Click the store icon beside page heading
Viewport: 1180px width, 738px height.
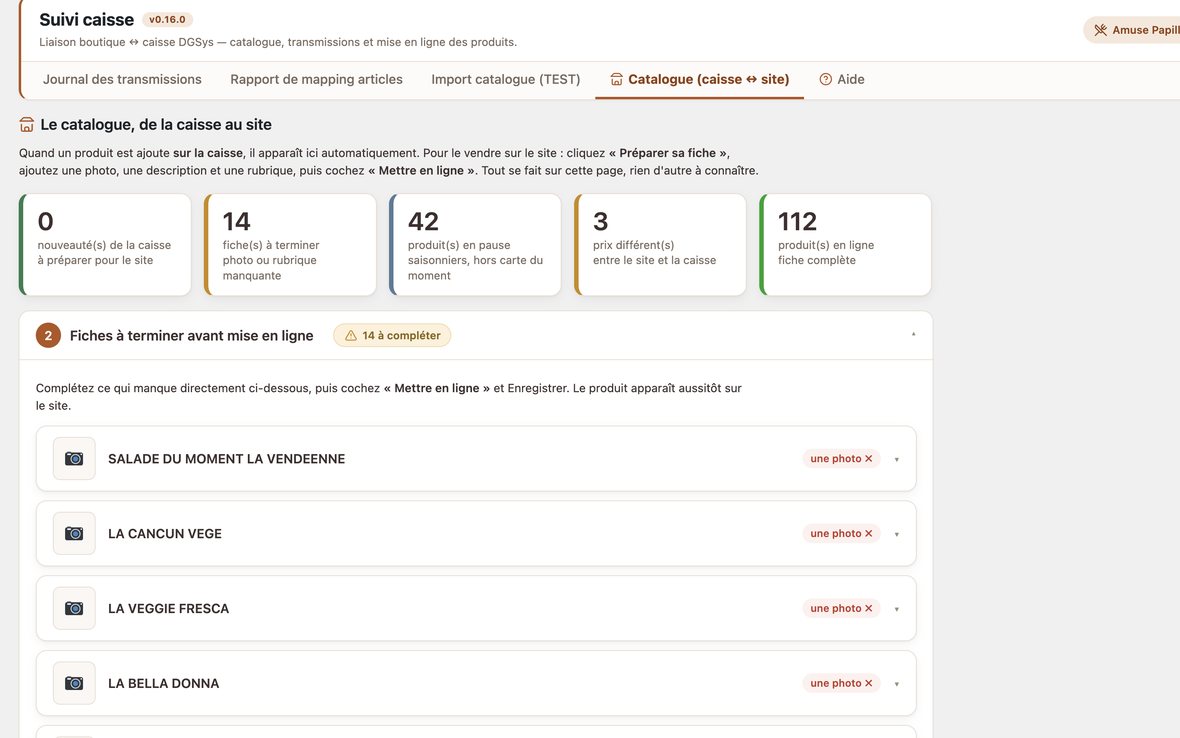click(26, 124)
